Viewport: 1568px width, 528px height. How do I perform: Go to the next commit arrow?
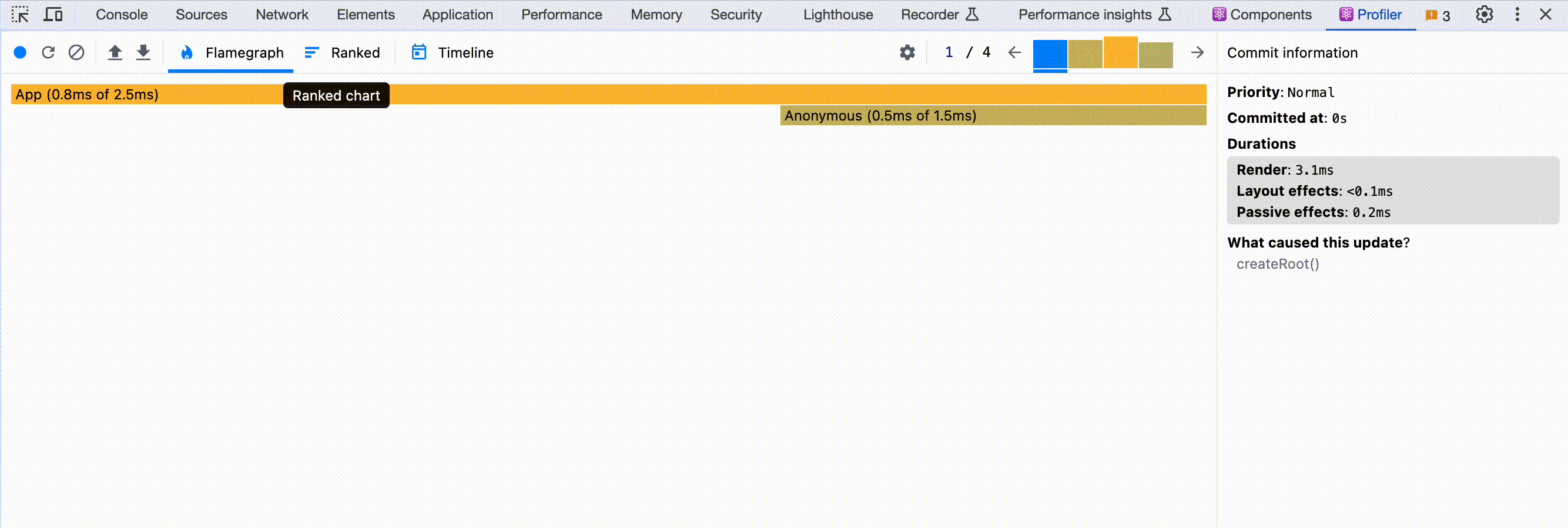1197,53
